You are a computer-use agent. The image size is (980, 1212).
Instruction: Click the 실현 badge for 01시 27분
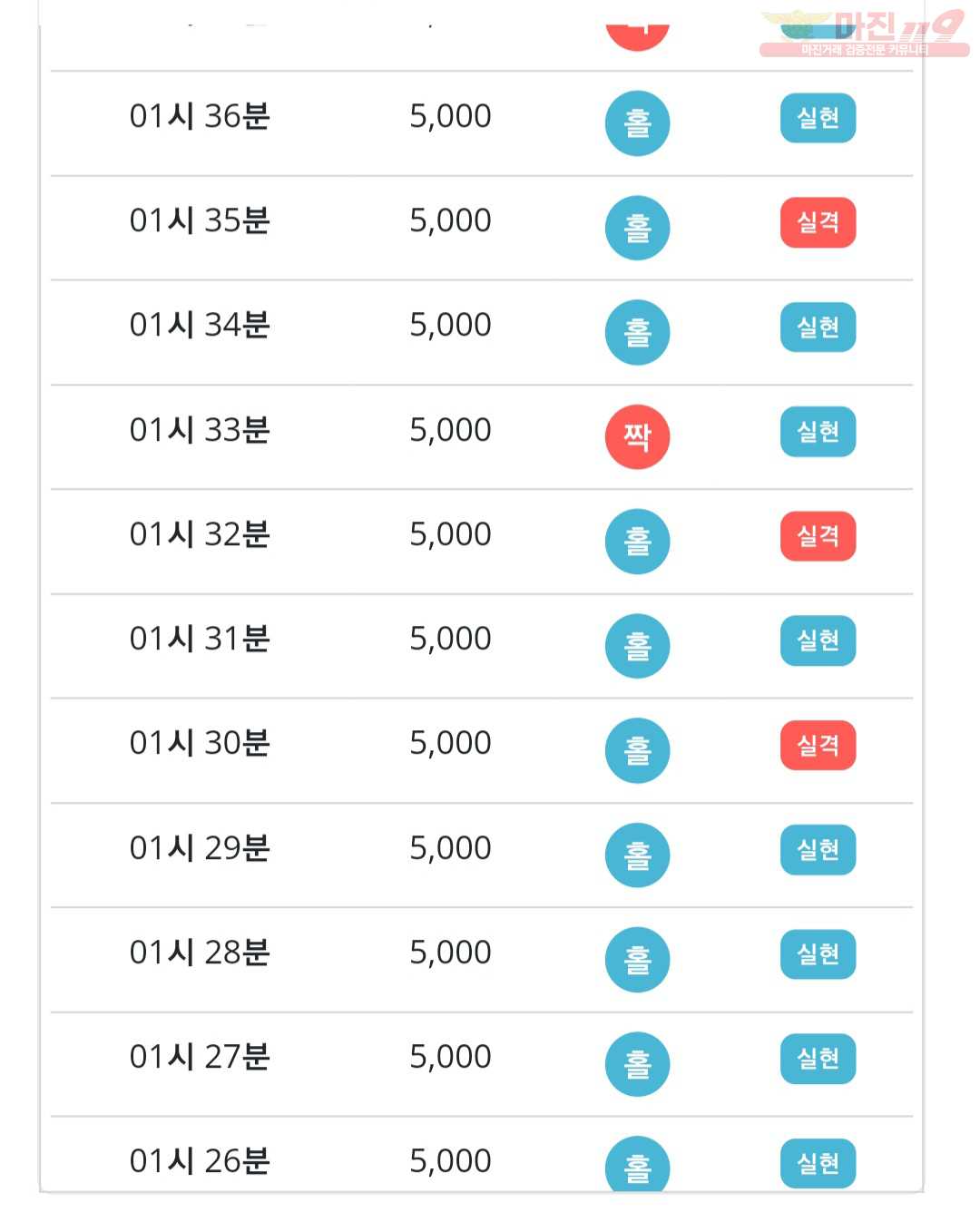[818, 1059]
